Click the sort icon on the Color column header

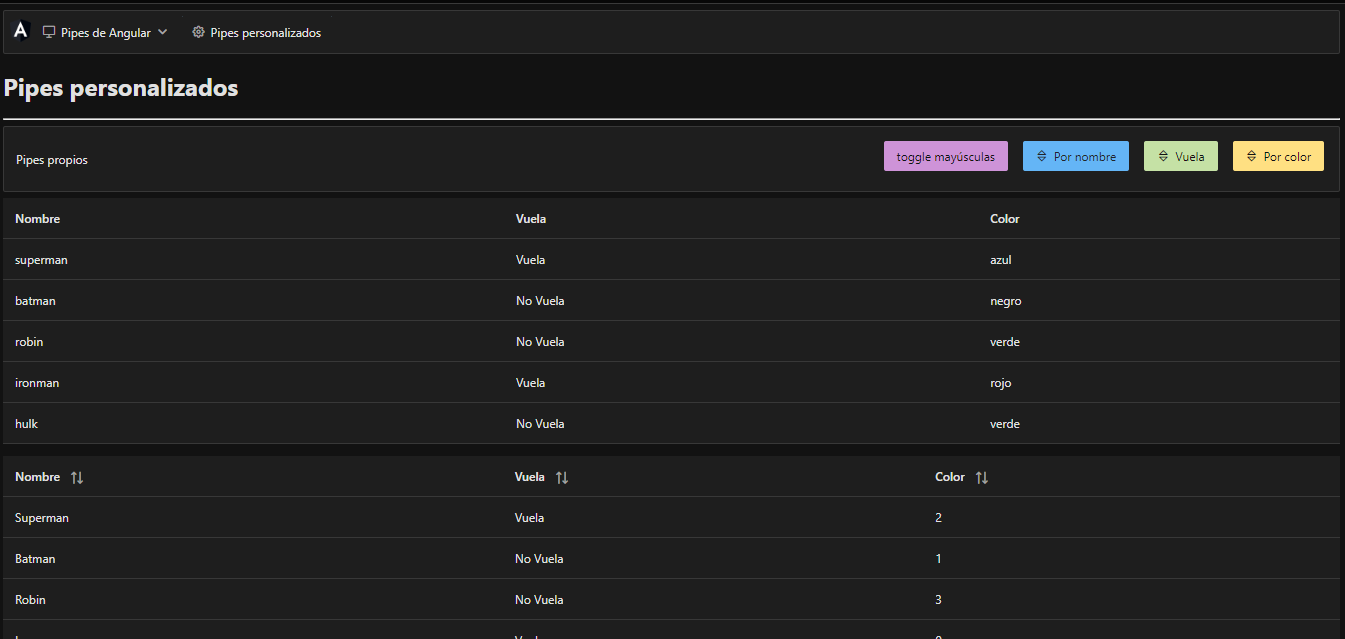coord(982,477)
